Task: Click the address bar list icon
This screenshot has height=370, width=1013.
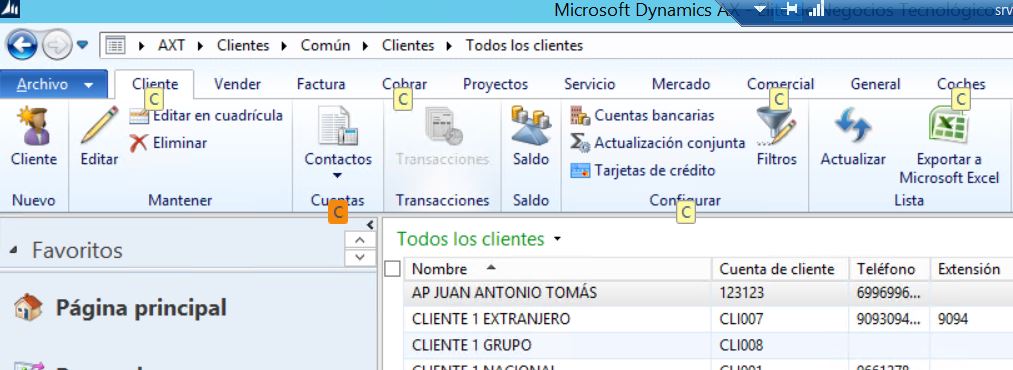Action: click(x=115, y=45)
